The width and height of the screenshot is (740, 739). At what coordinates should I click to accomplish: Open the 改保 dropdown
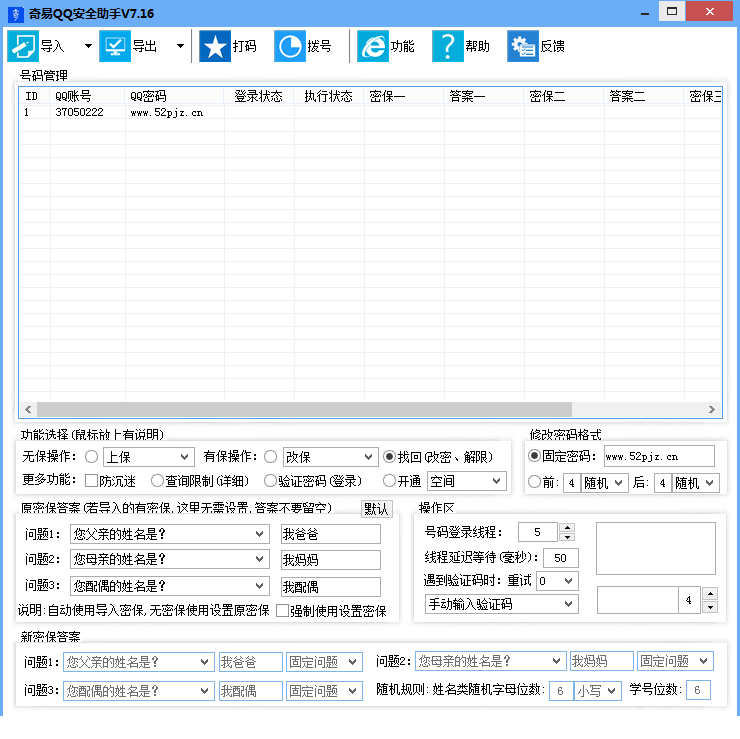[330, 457]
